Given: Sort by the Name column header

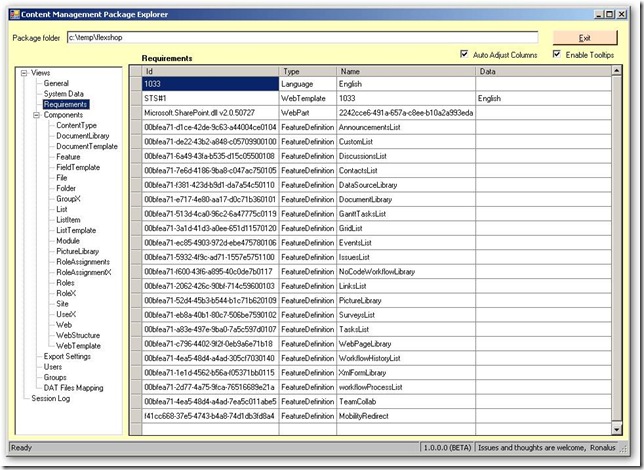Looking at the screenshot, I should coord(406,71).
